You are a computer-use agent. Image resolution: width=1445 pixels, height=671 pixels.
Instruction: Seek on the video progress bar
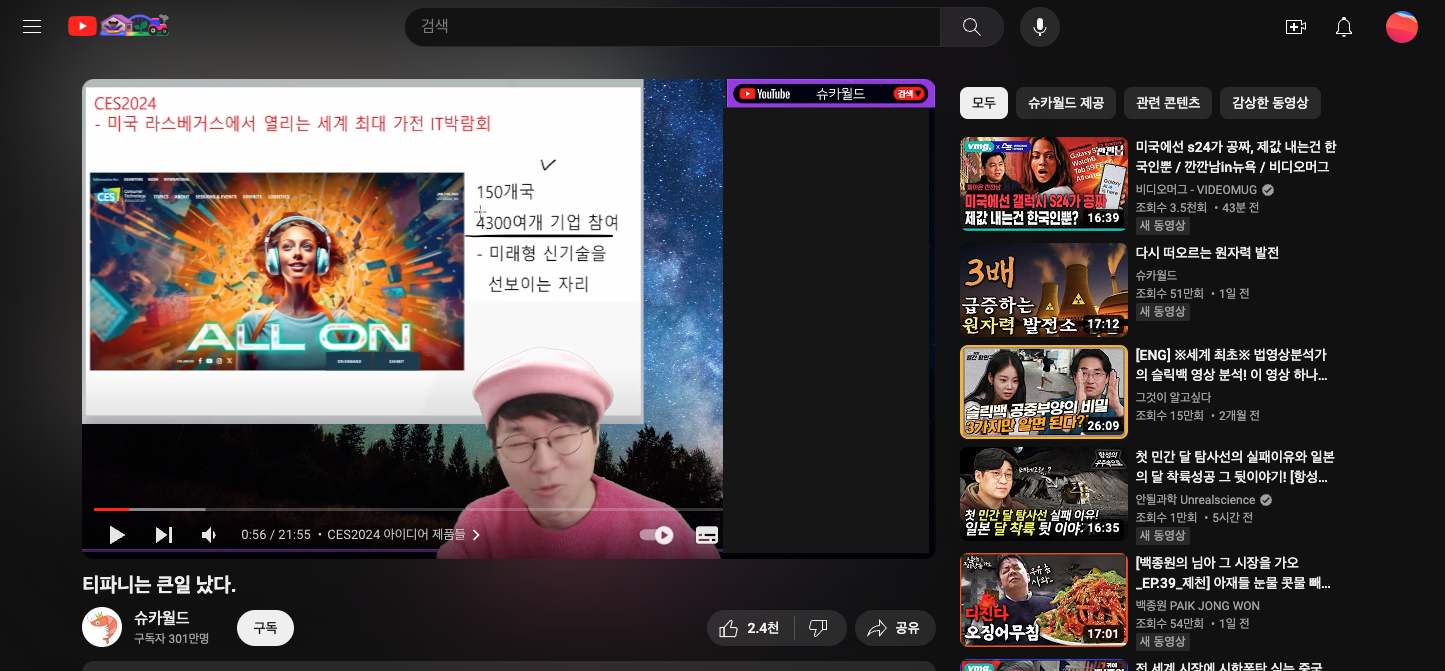coord(407,509)
